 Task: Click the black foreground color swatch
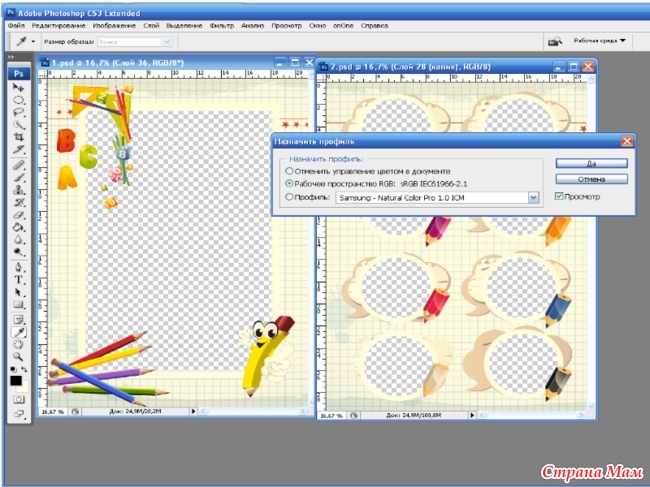(16, 380)
